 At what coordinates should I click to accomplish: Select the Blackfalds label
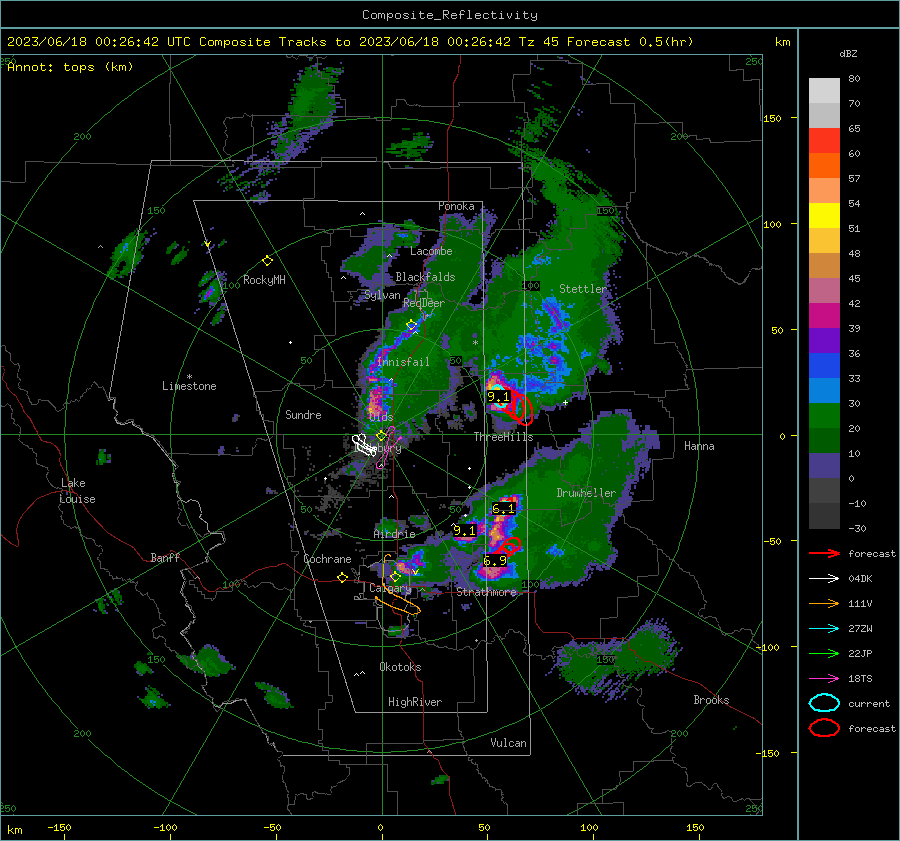[x=425, y=277]
